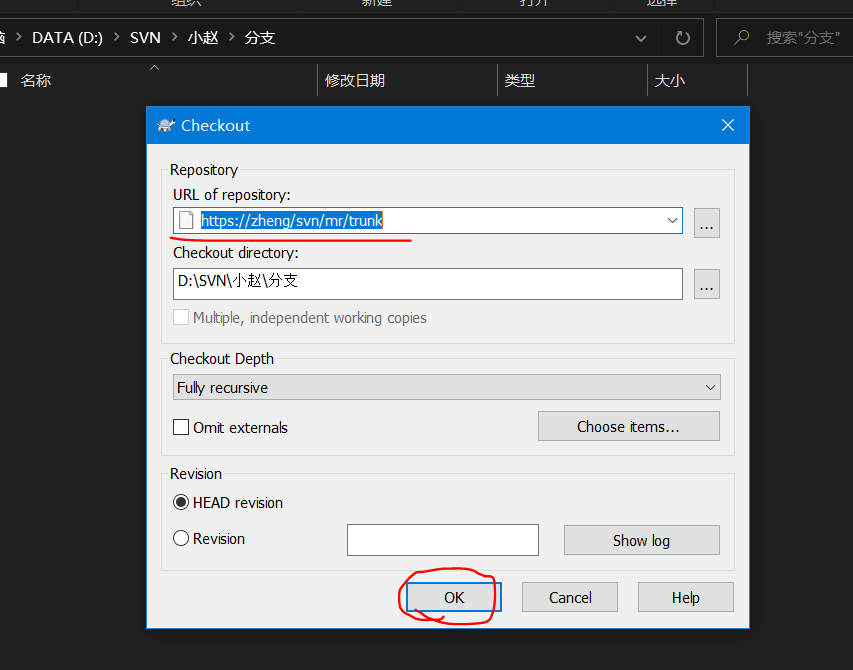Expand chevron after DATA (D:) in breadcrumb
Screen dimensions: 853x670
coord(116,38)
